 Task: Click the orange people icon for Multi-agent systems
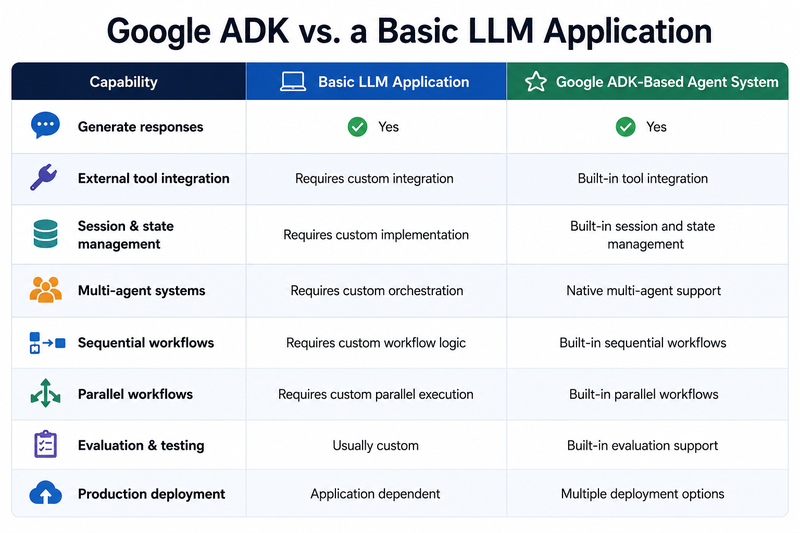(x=45, y=290)
